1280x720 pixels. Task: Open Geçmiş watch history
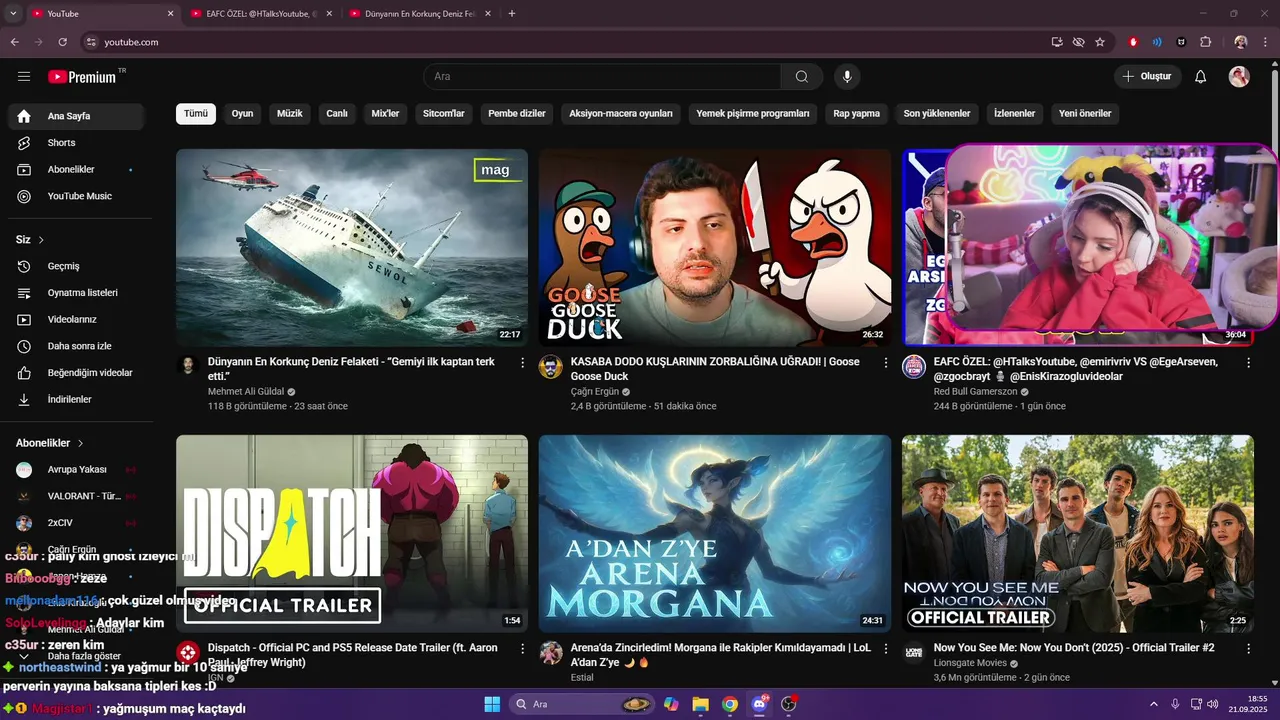coord(76,266)
